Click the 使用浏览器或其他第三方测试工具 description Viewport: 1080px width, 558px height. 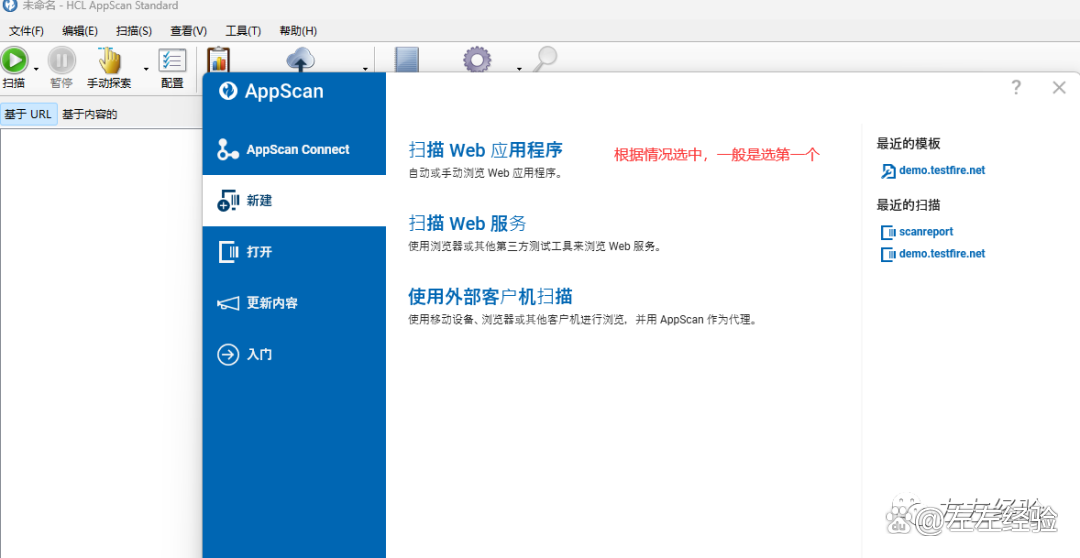pyautogui.click(x=535, y=247)
